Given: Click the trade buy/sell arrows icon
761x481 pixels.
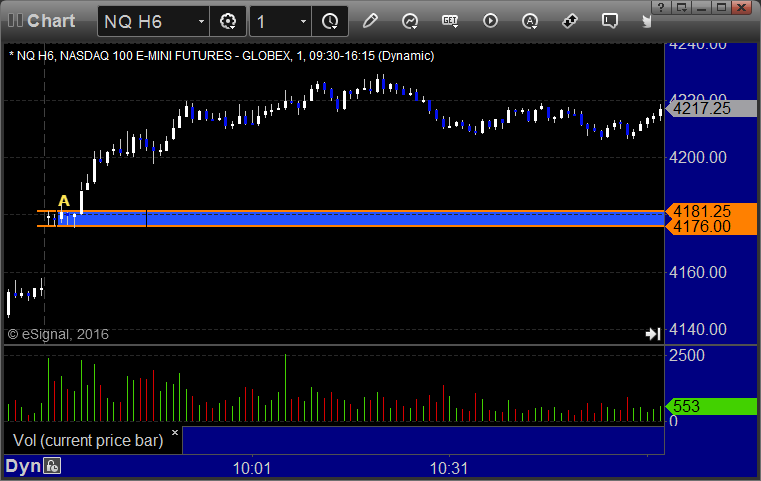Looking at the screenshot, I should coord(570,21).
